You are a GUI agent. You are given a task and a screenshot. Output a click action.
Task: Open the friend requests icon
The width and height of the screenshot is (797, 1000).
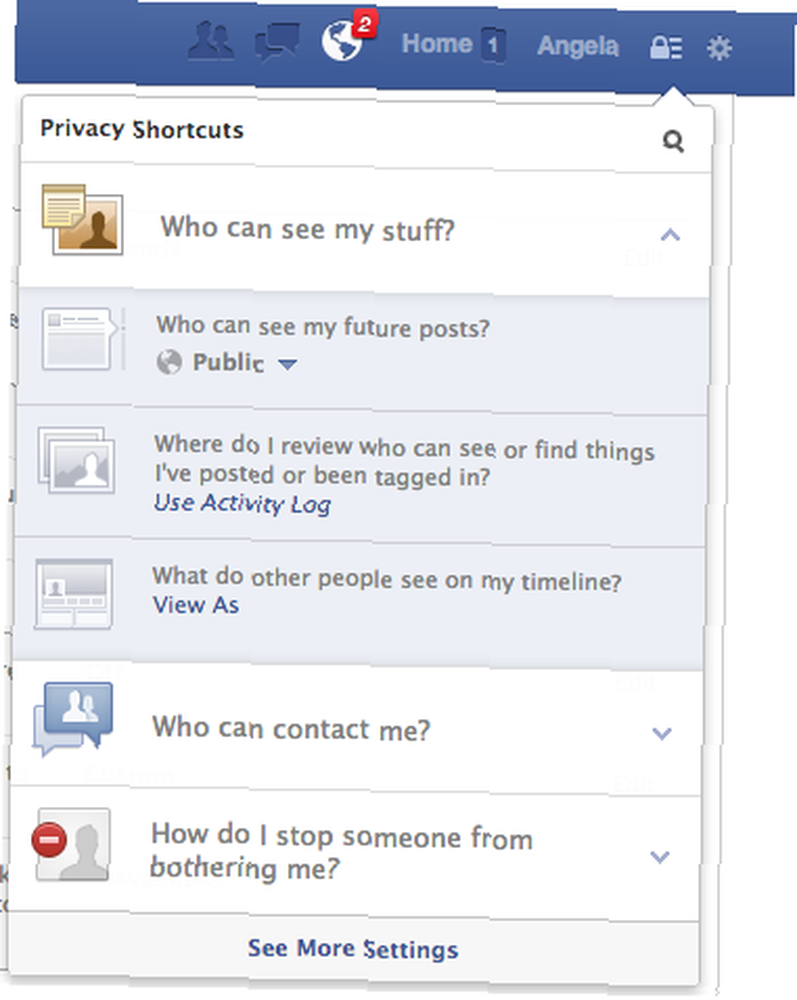[x=212, y=42]
